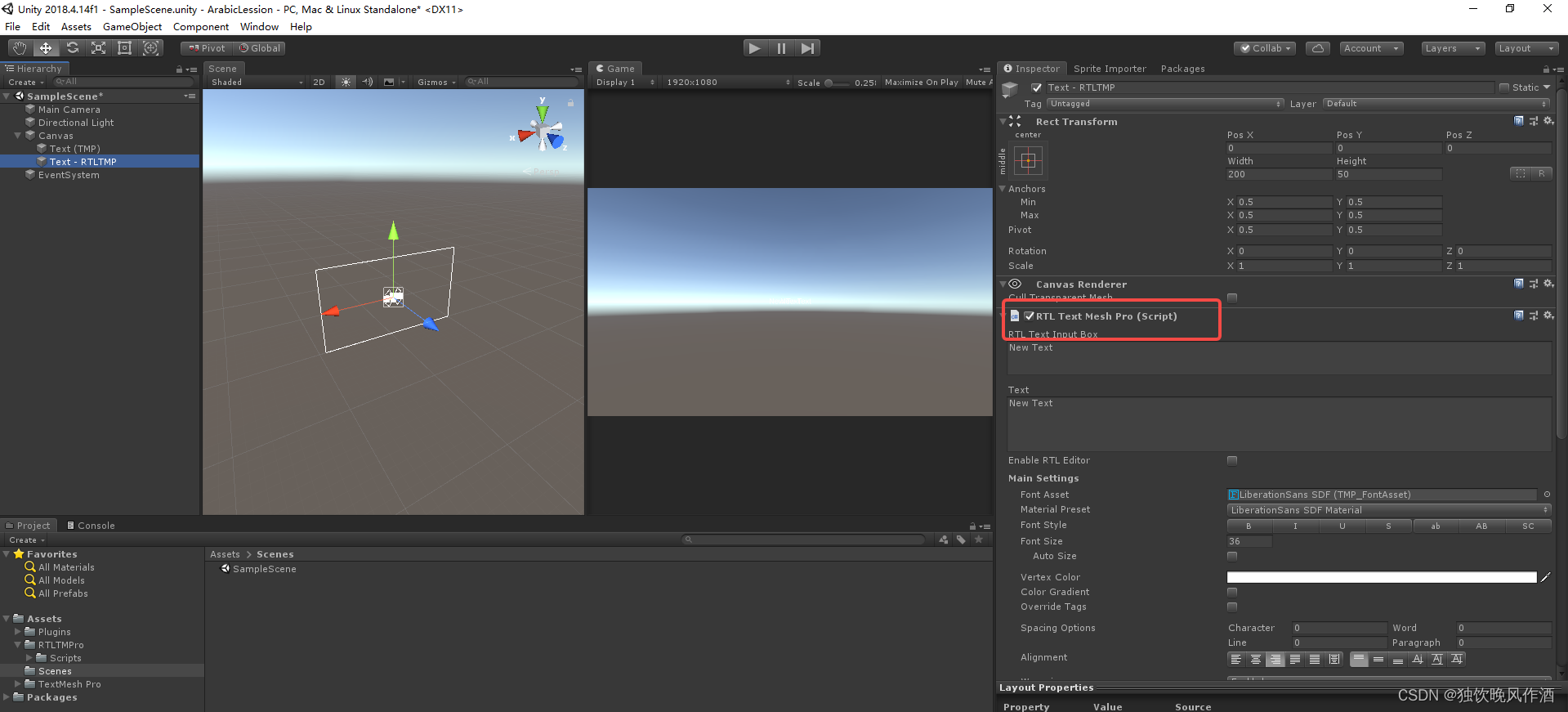The height and width of the screenshot is (712, 1568).
Task: Open the anchor presets box
Action: [1029, 160]
